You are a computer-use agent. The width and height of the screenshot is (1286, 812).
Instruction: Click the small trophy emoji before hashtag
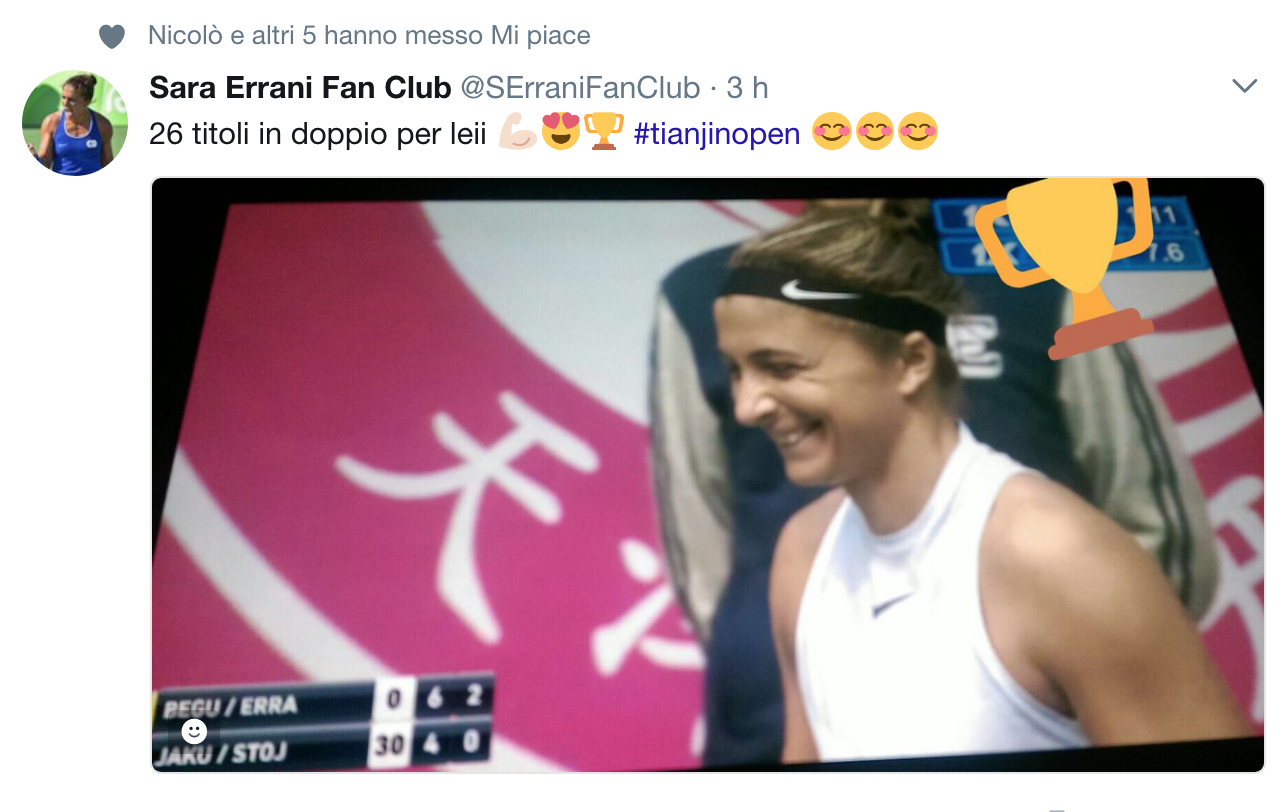click(603, 132)
